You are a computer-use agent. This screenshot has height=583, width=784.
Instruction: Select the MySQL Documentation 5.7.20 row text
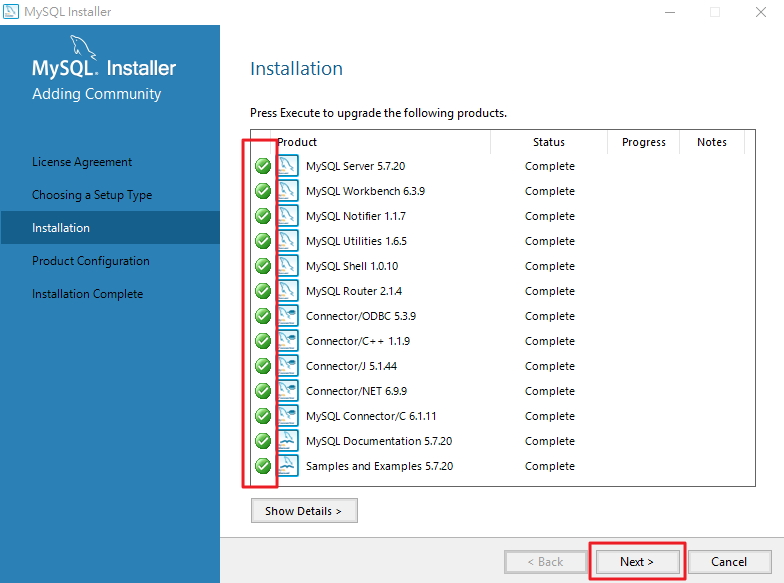(x=379, y=441)
